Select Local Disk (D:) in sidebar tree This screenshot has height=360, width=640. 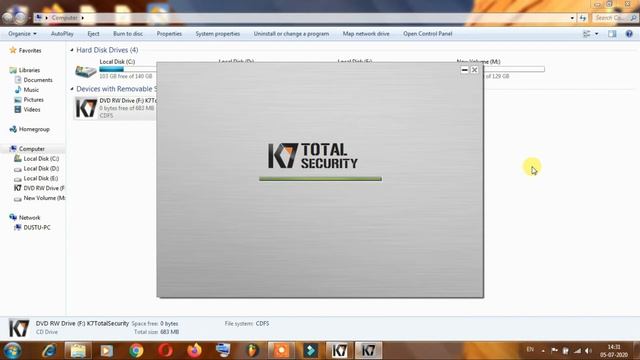pyautogui.click(x=41, y=169)
